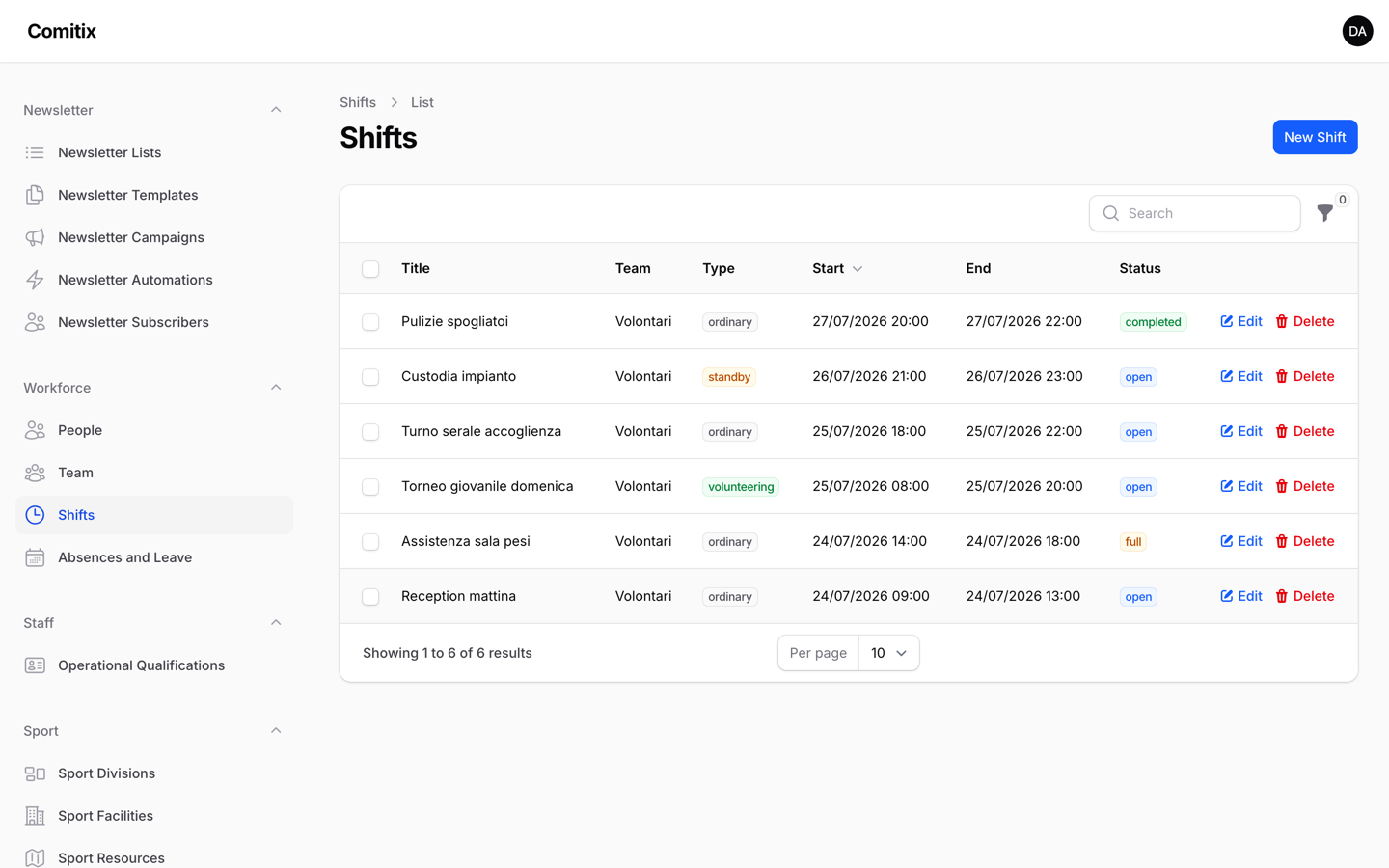Image resolution: width=1389 pixels, height=868 pixels.
Task: Sort table by Start column
Action: 837,268
